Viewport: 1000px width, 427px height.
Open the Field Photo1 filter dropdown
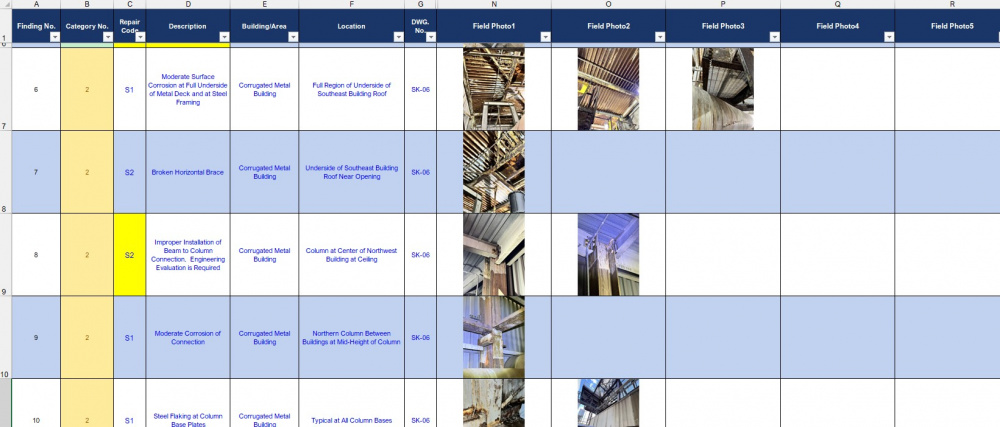point(545,38)
